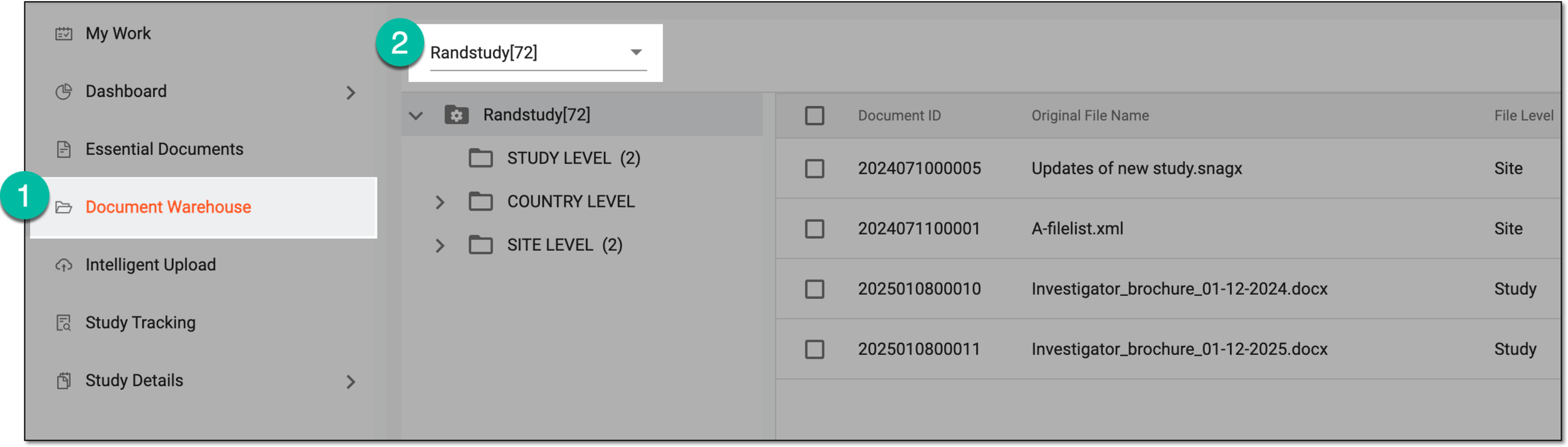Open the Randstudy[72] study dropdown
Viewport: 1568px width, 447px height.
(x=538, y=53)
